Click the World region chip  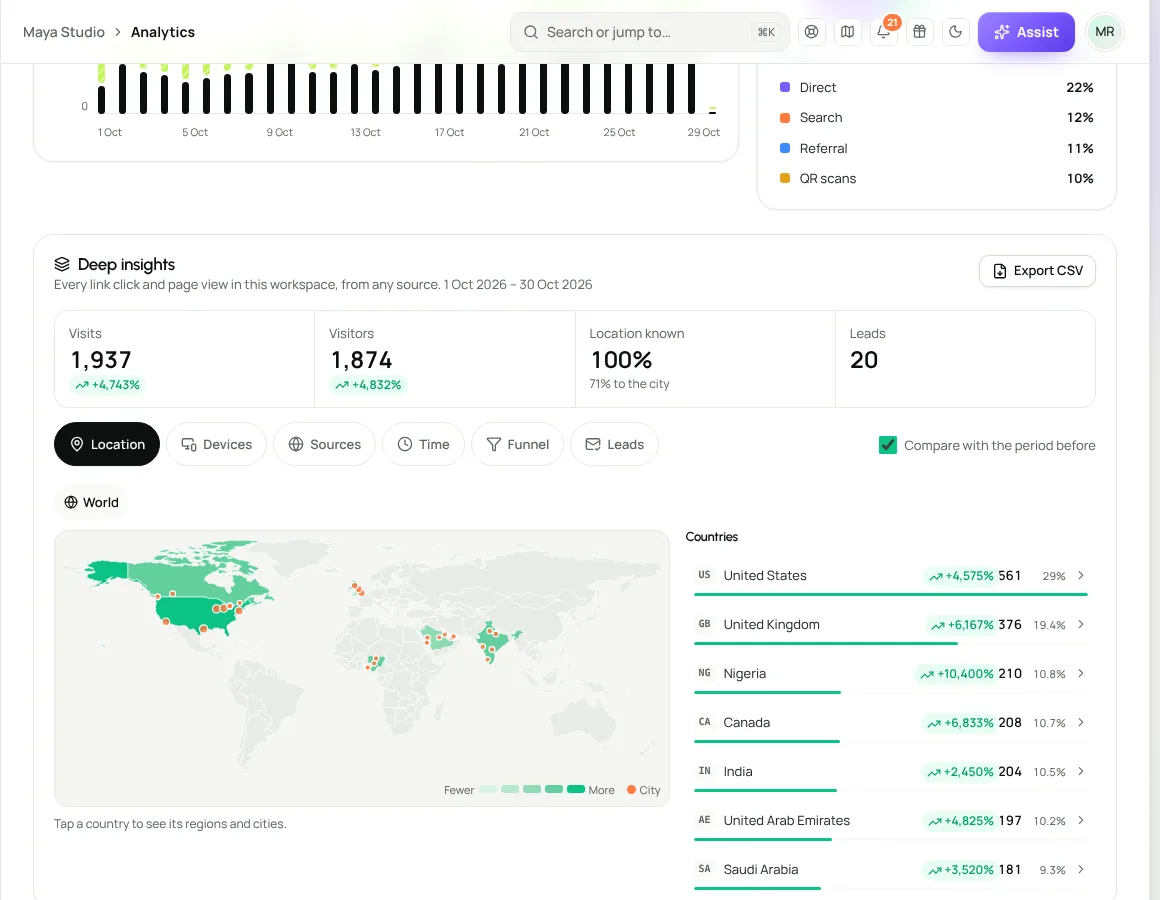(x=91, y=502)
